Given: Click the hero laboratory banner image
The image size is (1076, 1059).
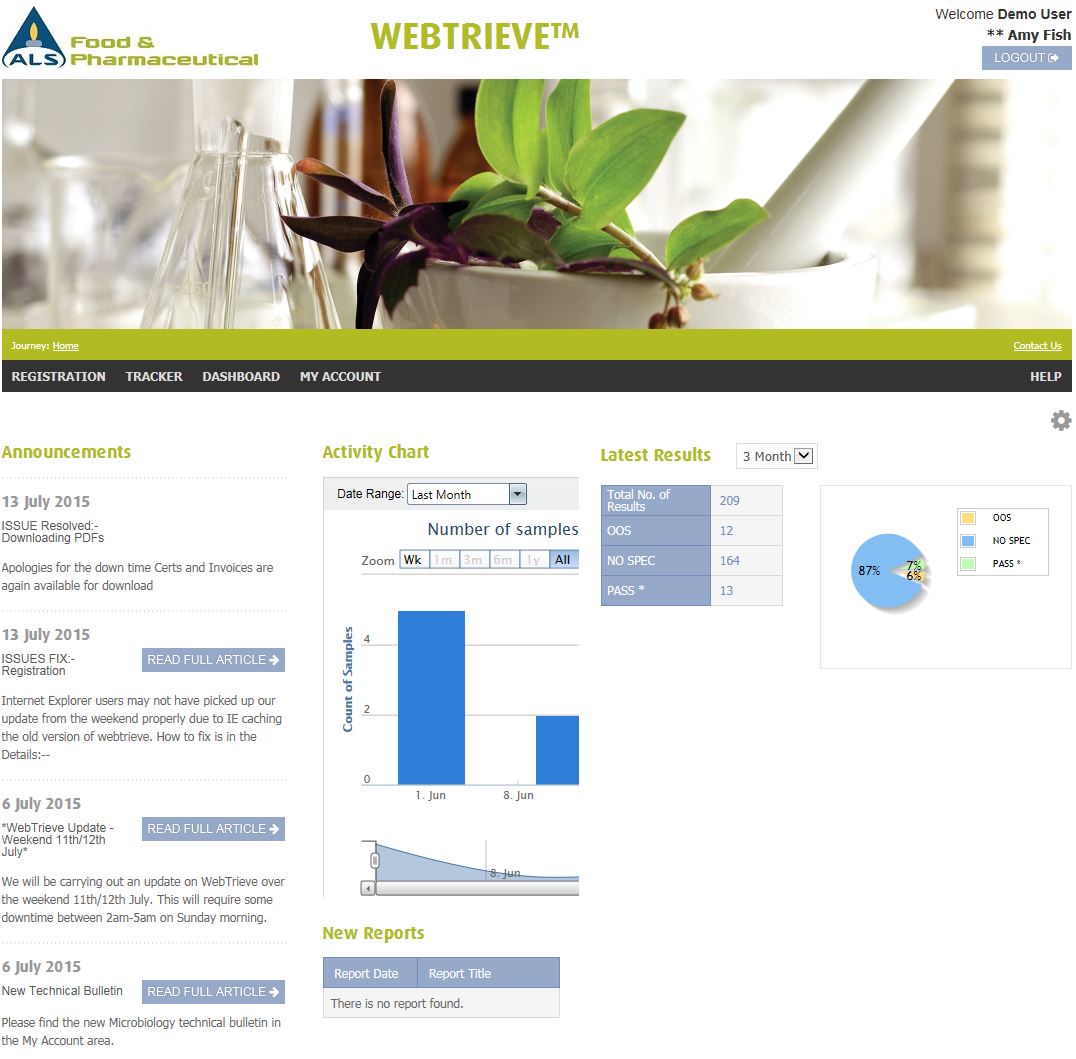Looking at the screenshot, I should click(x=537, y=204).
